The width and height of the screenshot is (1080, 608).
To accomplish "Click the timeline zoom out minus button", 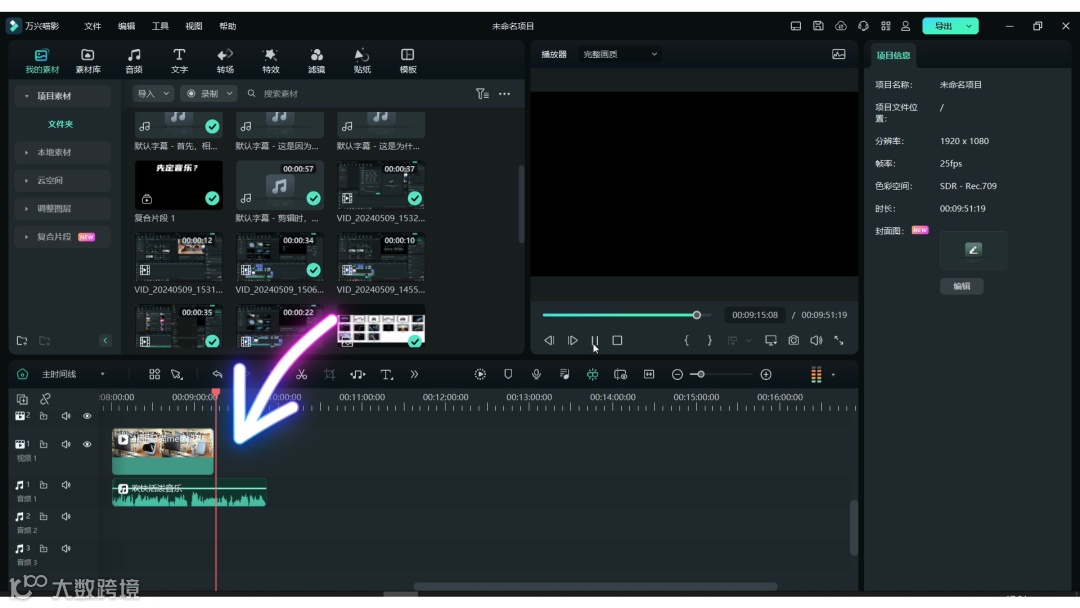I will click(x=677, y=374).
